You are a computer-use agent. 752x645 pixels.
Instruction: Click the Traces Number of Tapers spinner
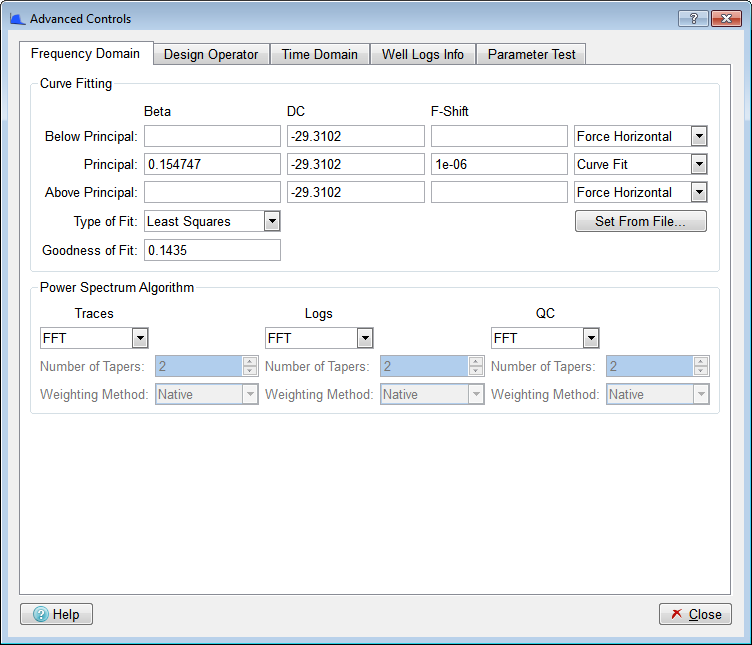(207, 366)
